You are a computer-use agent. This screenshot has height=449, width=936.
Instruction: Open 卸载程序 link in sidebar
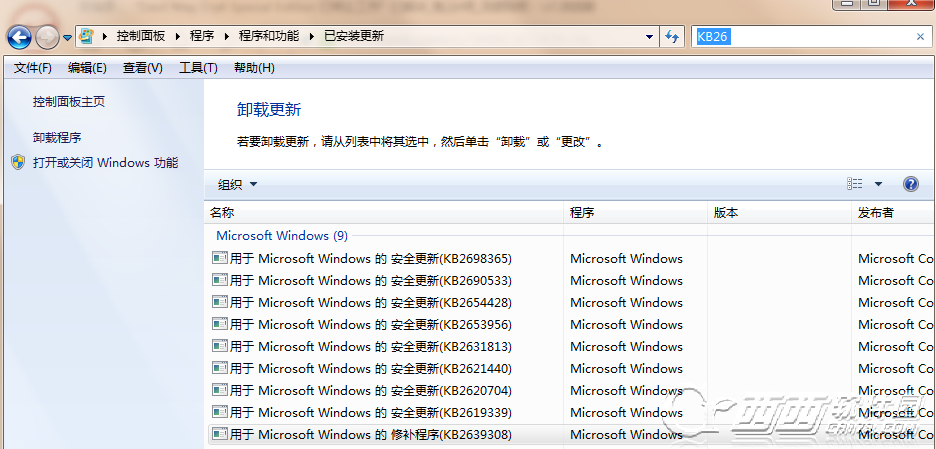point(57,138)
